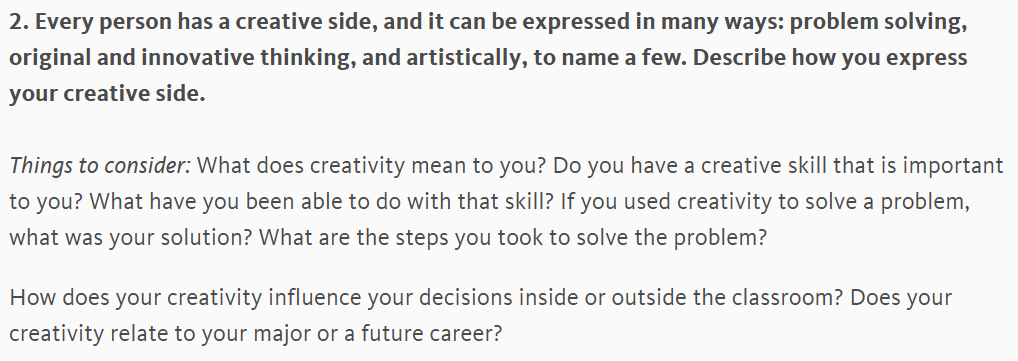Click the sentence "Describe how you express"
Screen dimensions: 1018x361
click(830, 58)
